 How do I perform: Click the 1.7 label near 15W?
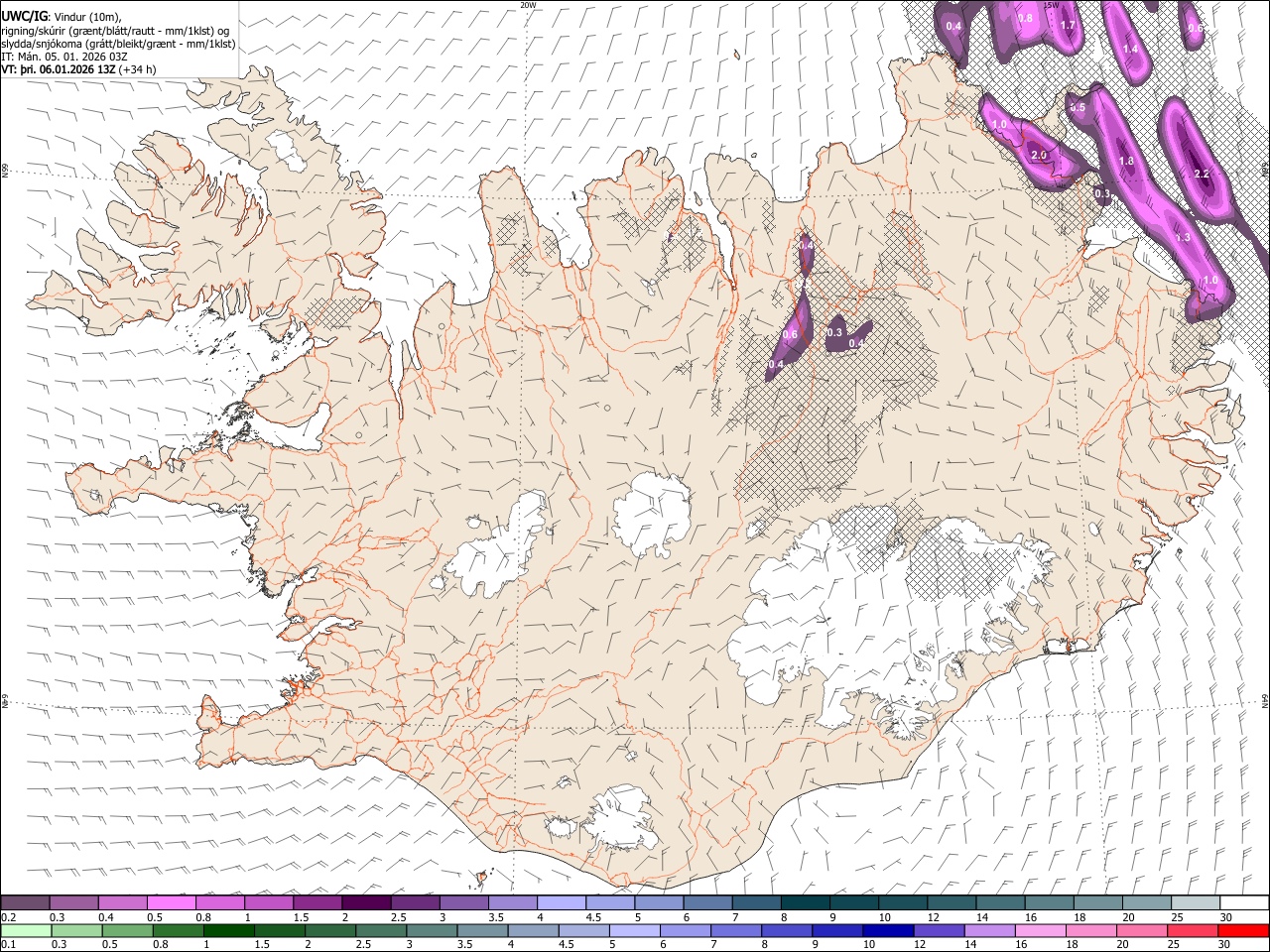click(x=1068, y=25)
